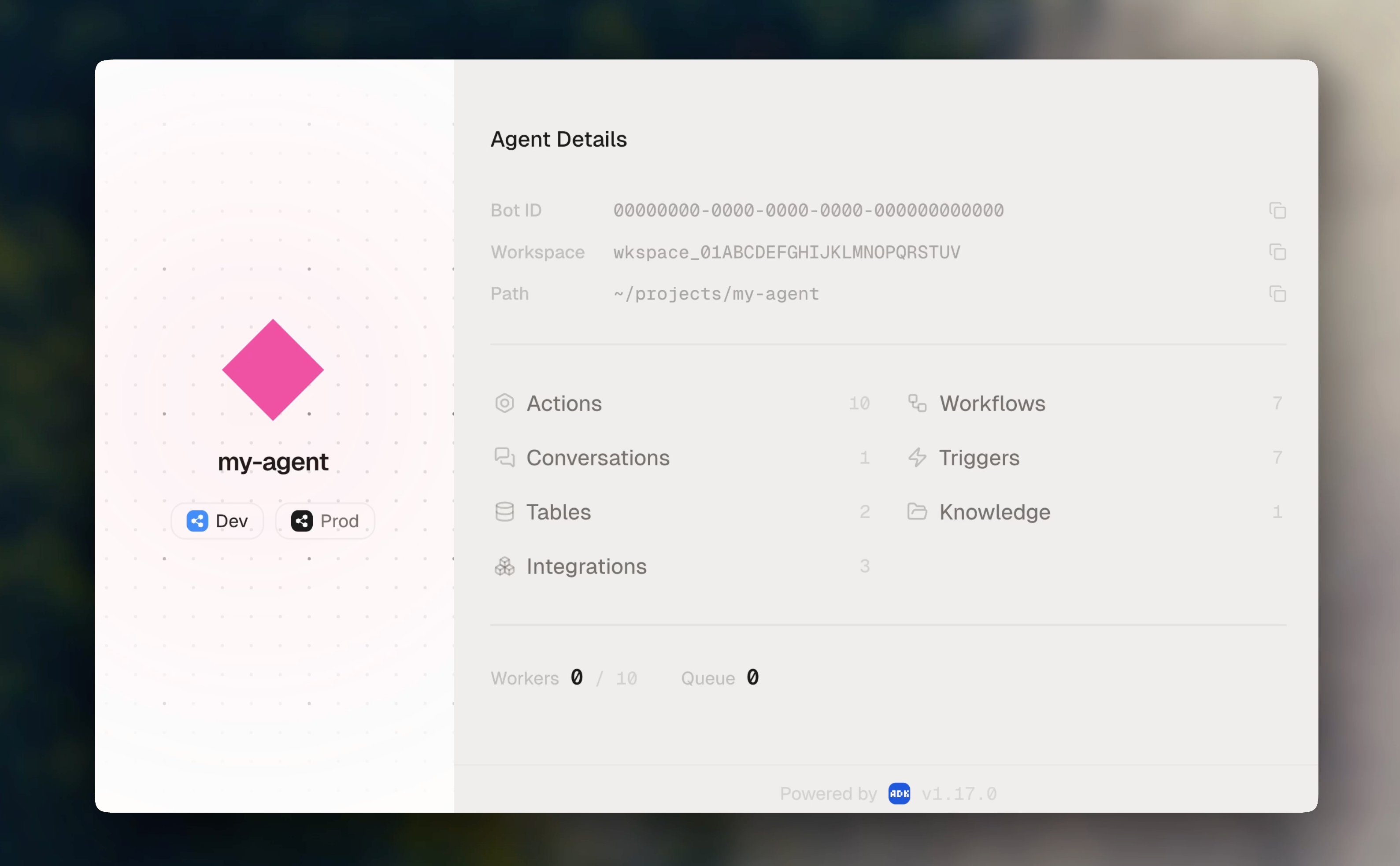The image size is (1400, 866).
Task: Click the Integrations count 3
Action: (864, 566)
